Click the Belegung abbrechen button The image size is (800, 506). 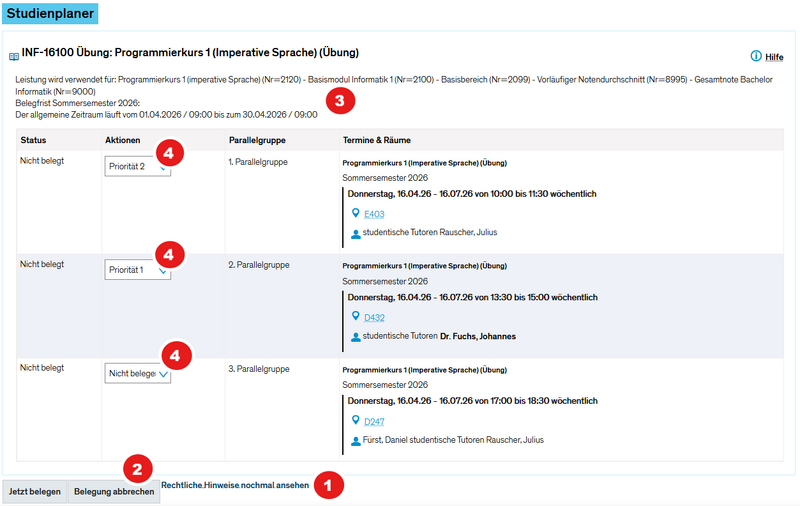point(114,492)
